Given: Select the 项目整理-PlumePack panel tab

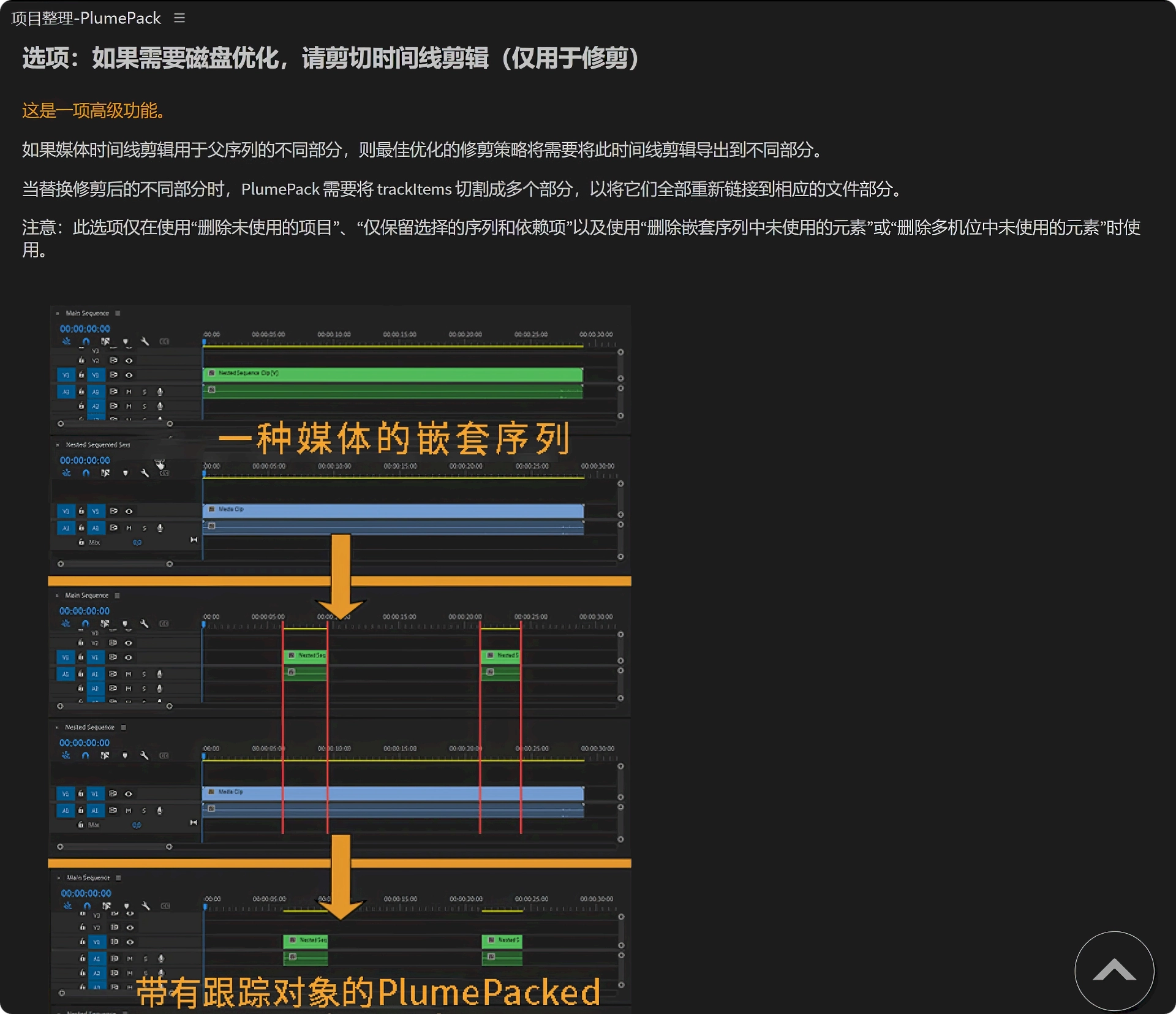Looking at the screenshot, I should tap(86, 18).
